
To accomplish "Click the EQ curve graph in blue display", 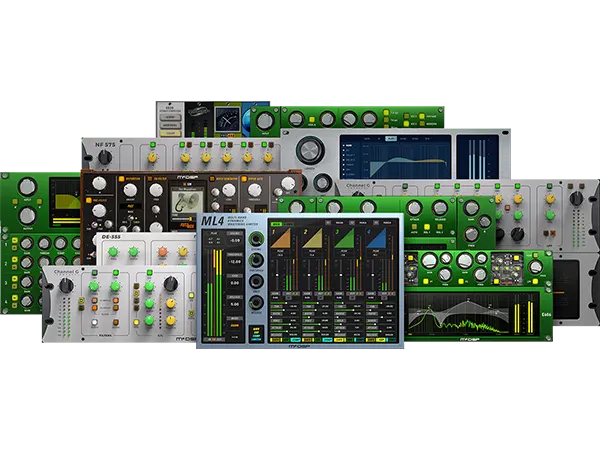I will [x=406, y=161].
